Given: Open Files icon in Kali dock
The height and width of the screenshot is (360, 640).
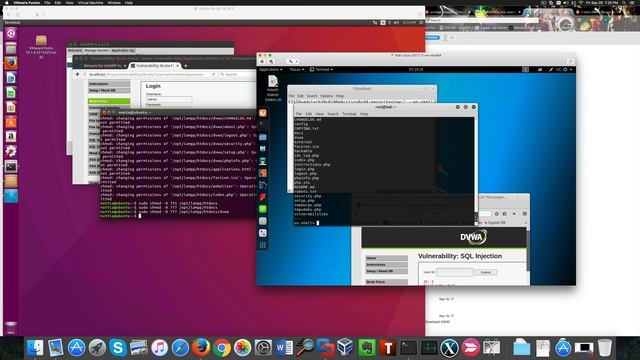Looking at the screenshot, I should tap(263, 137).
